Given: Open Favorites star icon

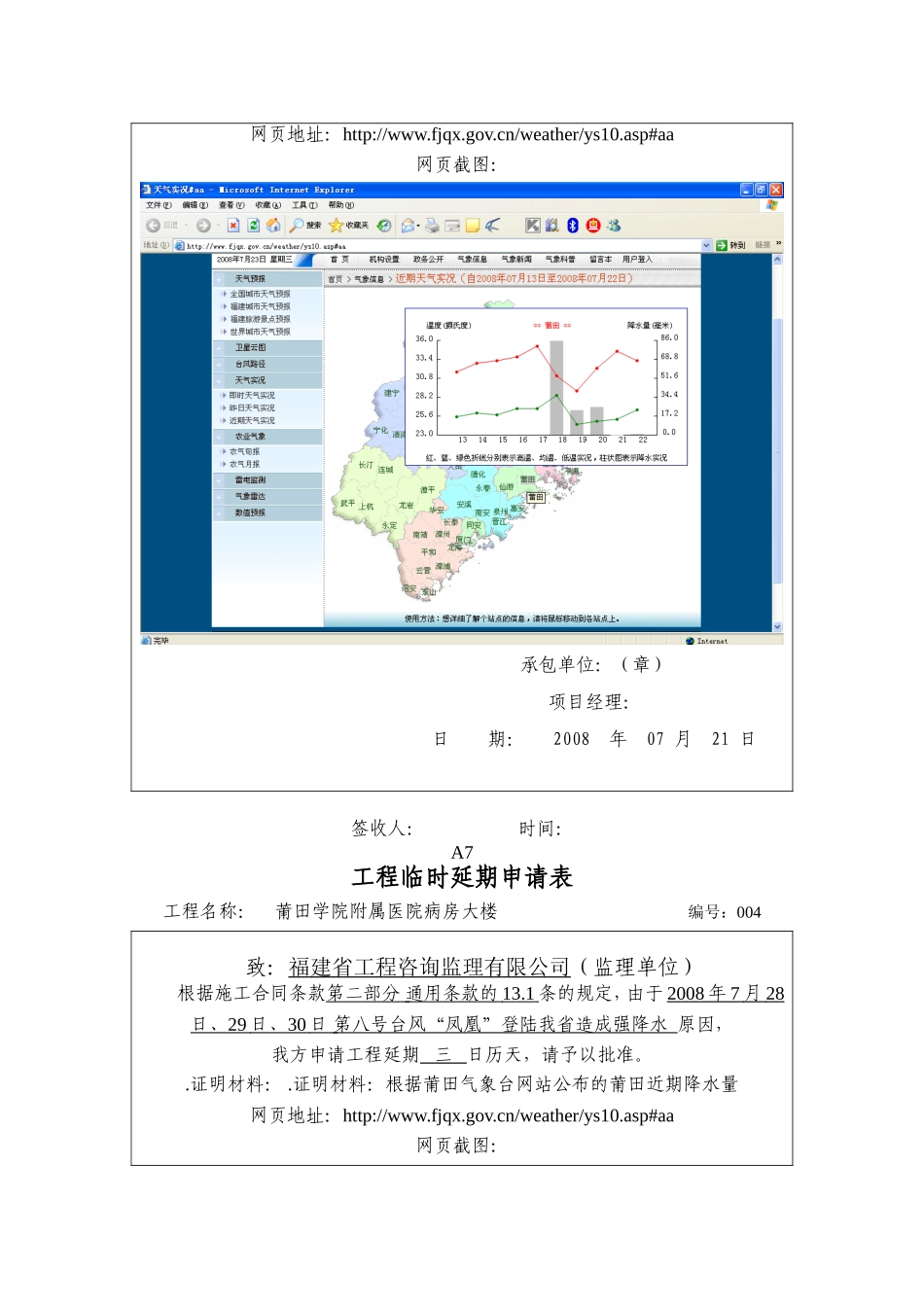Looking at the screenshot, I should coord(337,226).
